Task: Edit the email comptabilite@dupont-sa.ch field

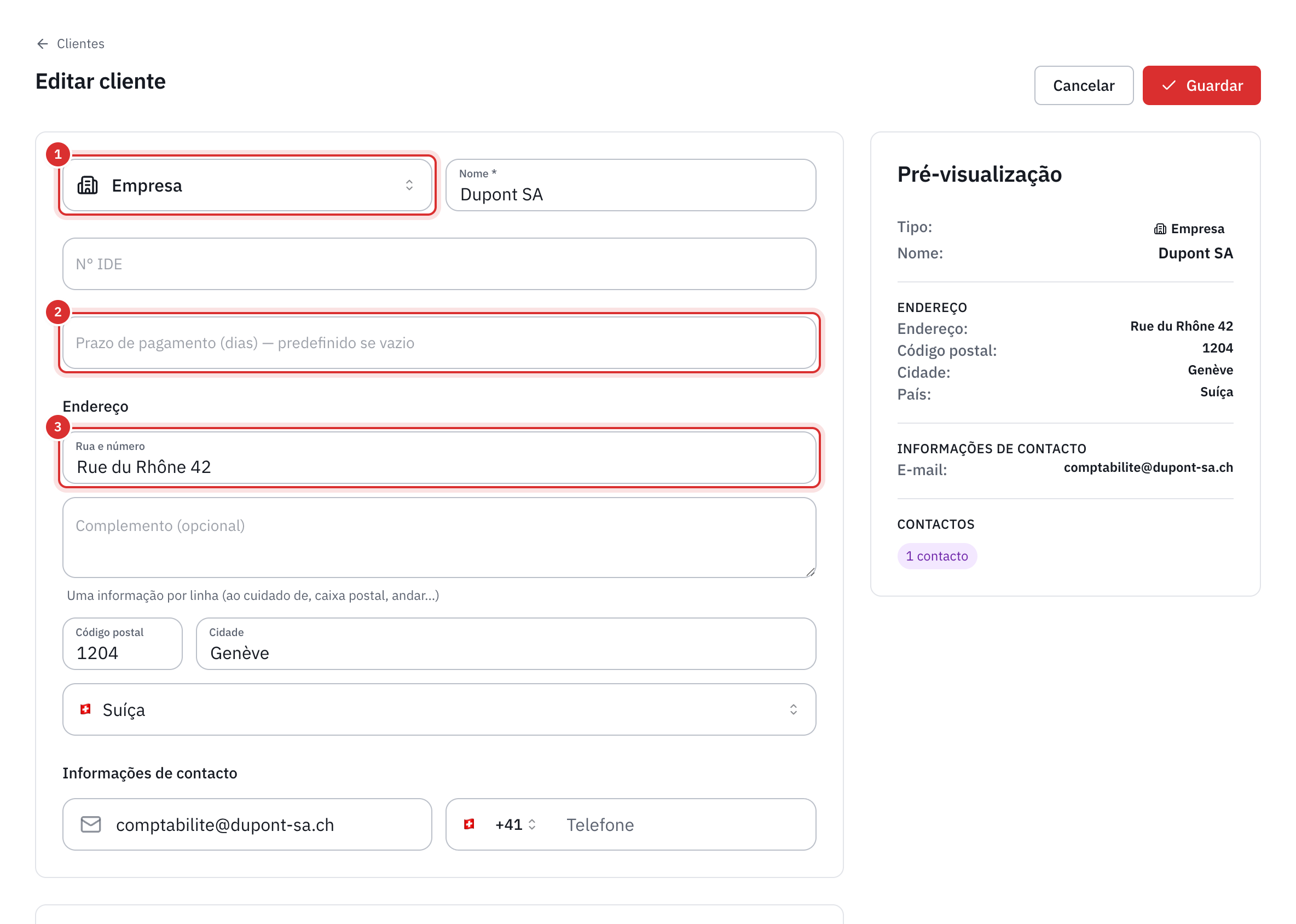Action: pyautogui.click(x=247, y=824)
